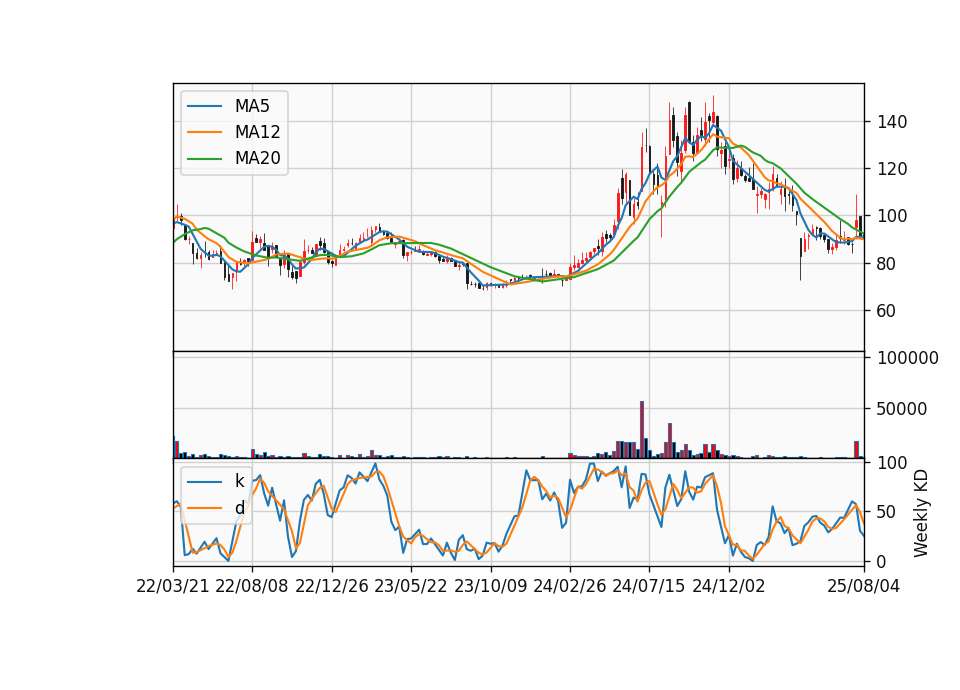960x690 pixels.
Task: Click the Weekly KD axis label
Action: (920, 513)
